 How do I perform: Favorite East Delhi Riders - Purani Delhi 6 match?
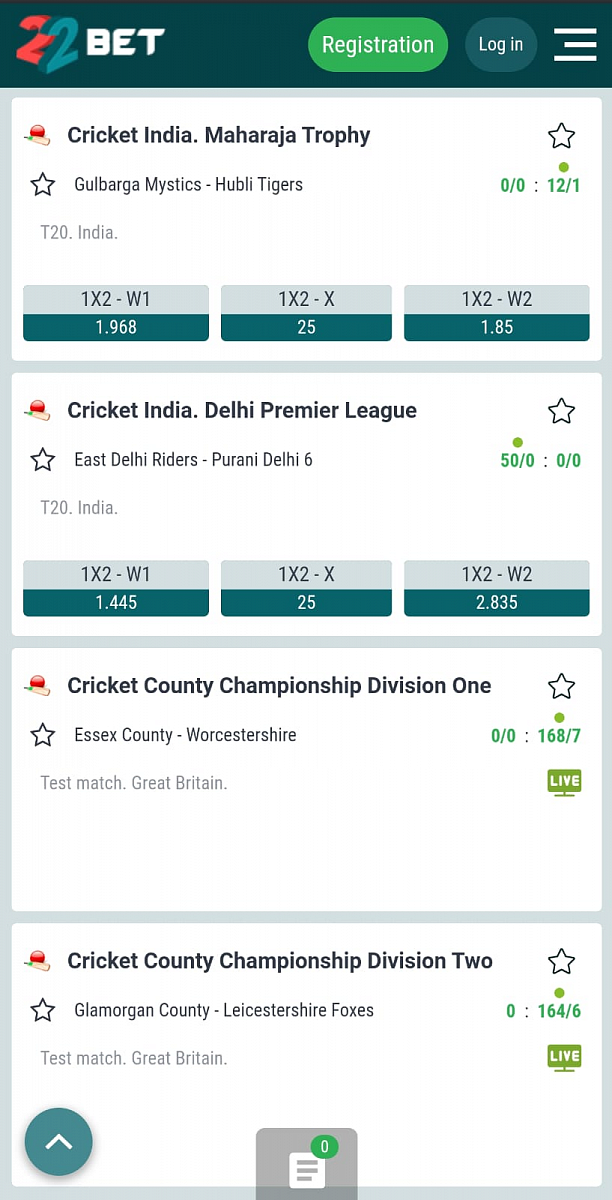pos(42,460)
